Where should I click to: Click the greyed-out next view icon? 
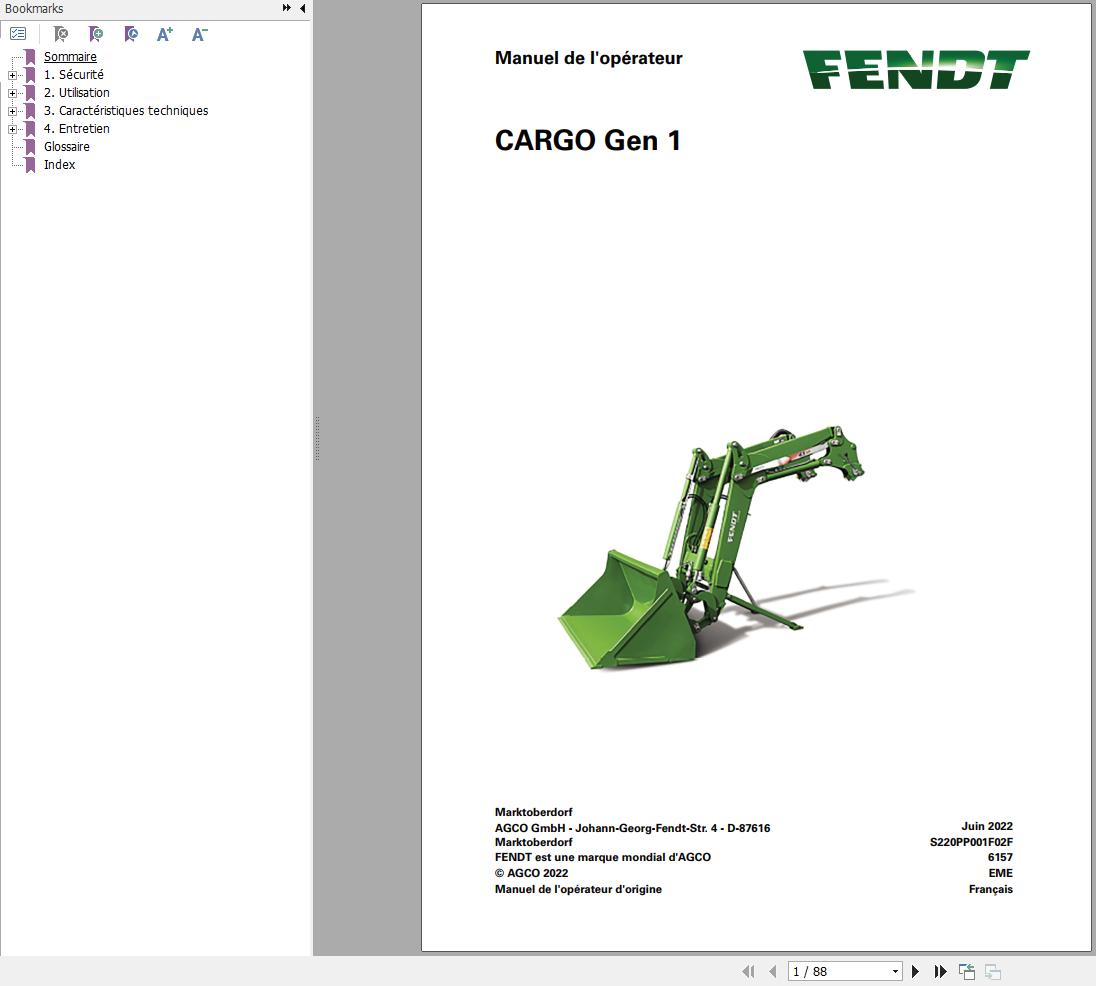click(993, 971)
